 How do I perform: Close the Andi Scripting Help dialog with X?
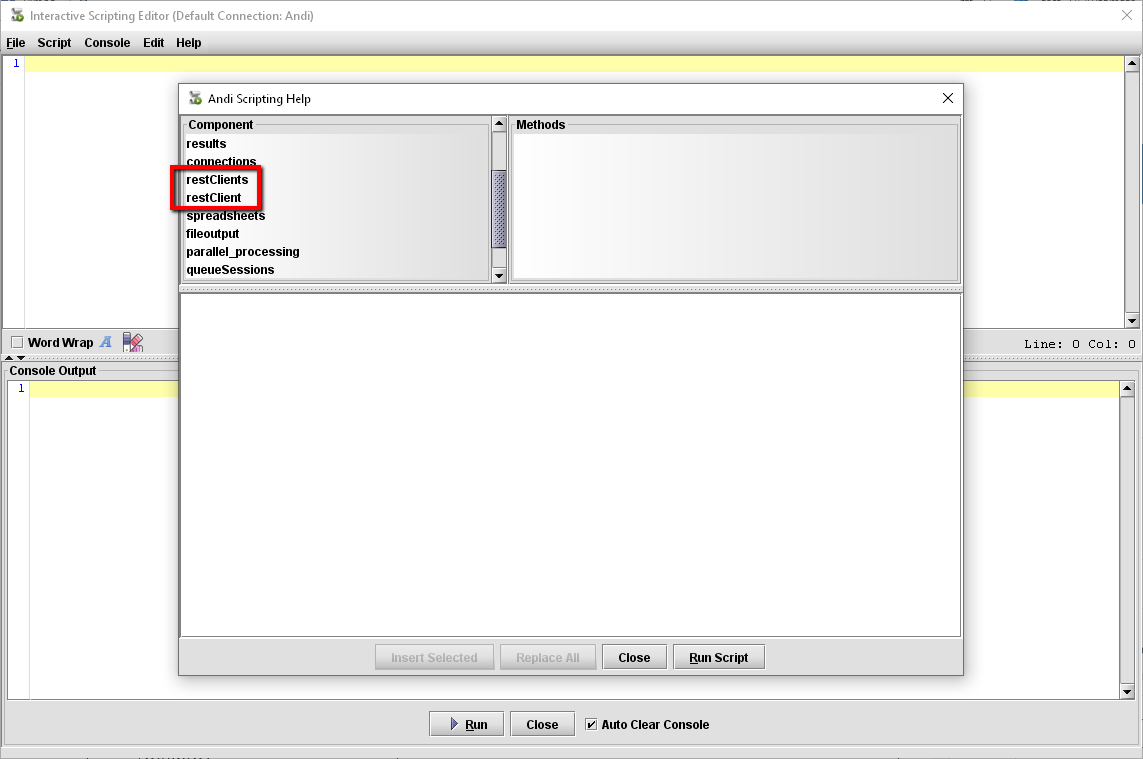click(x=948, y=98)
